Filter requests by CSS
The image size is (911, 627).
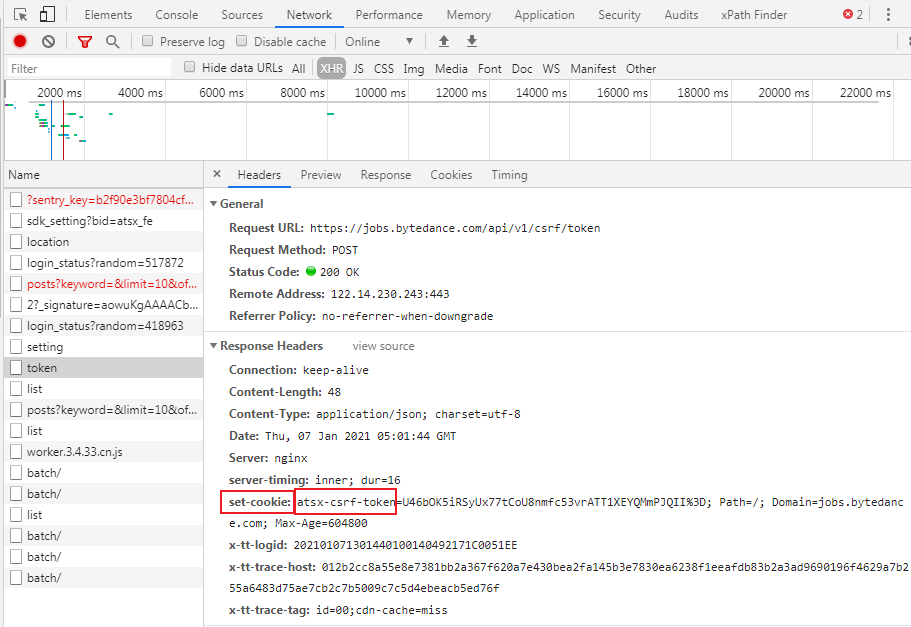pyautogui.click(x=383, y=69)
